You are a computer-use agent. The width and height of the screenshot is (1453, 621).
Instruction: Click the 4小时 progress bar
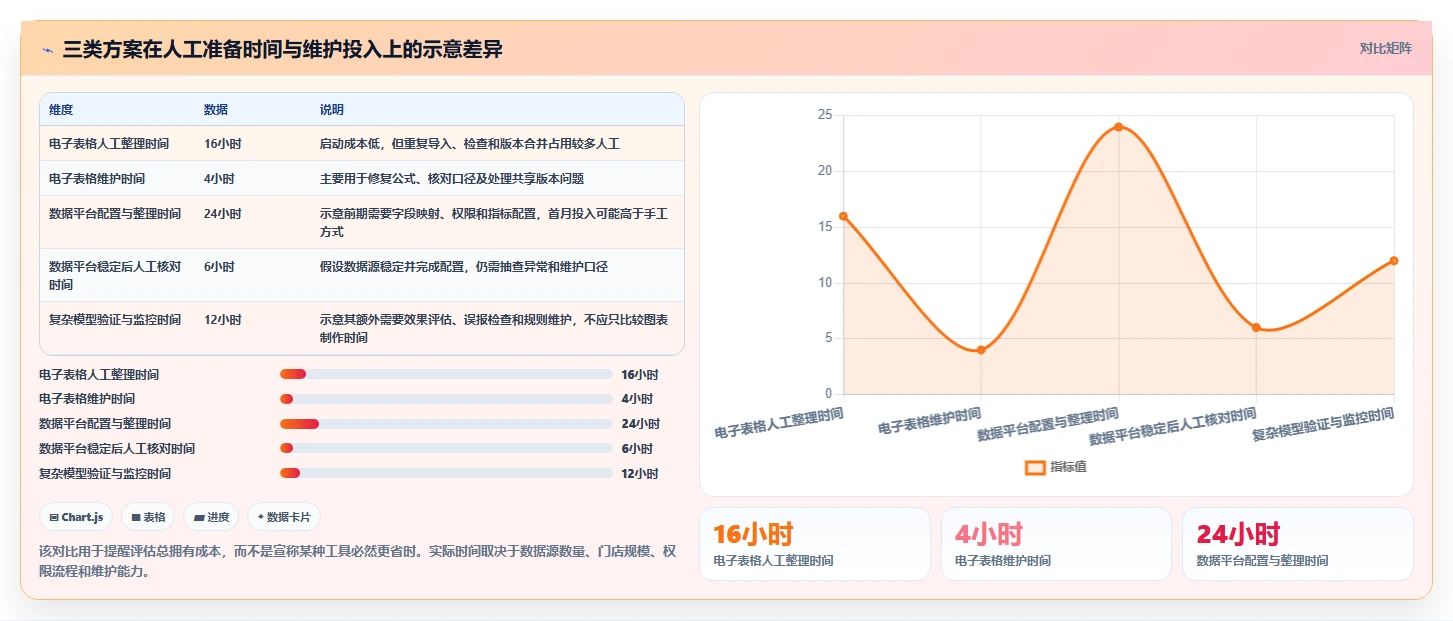click(446, 399)
